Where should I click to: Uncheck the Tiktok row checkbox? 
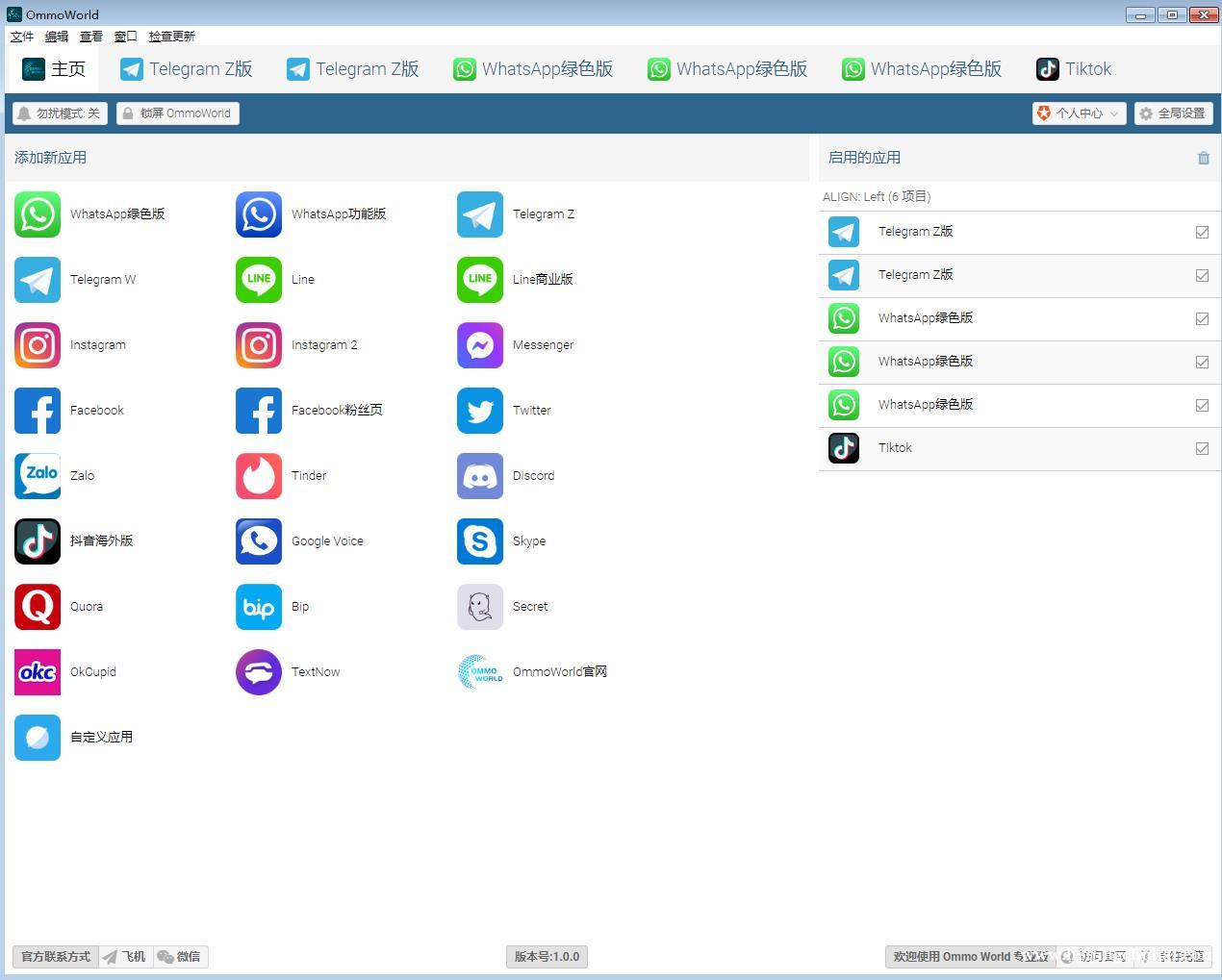1202,448
